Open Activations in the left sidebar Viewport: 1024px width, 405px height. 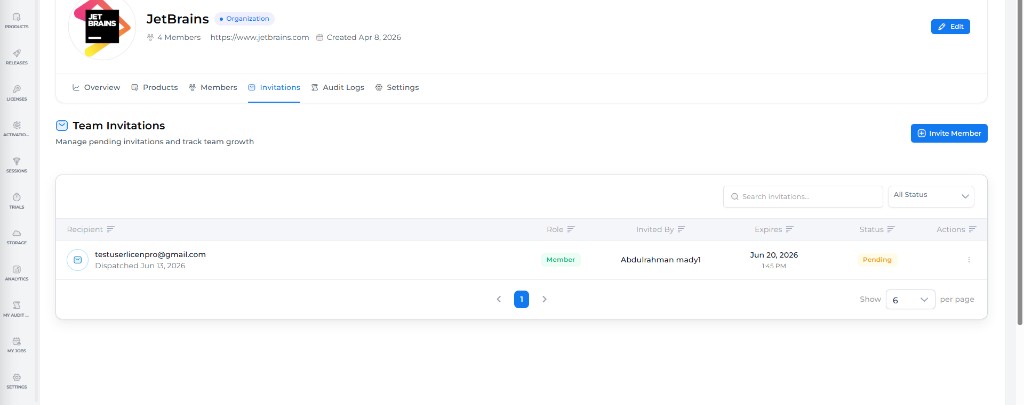(16, 129)
